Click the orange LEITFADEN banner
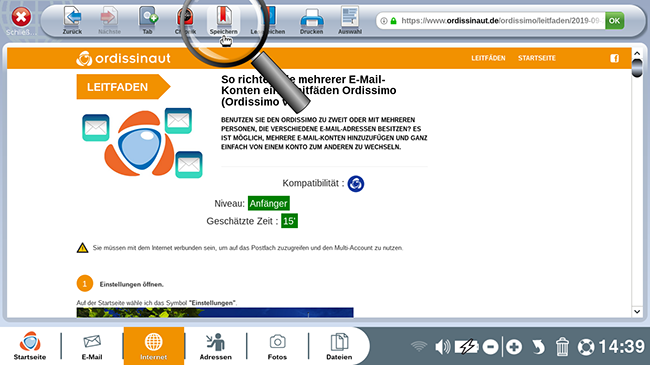The height and width of the screenshot is (365, 650). point(123,87)
